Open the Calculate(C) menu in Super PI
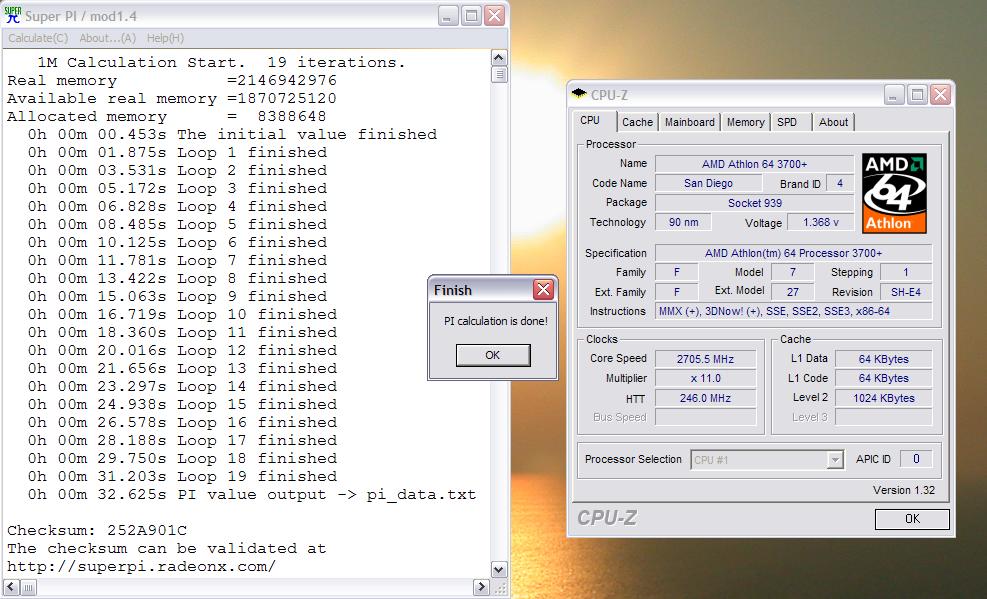 click(x=38, y=38)
